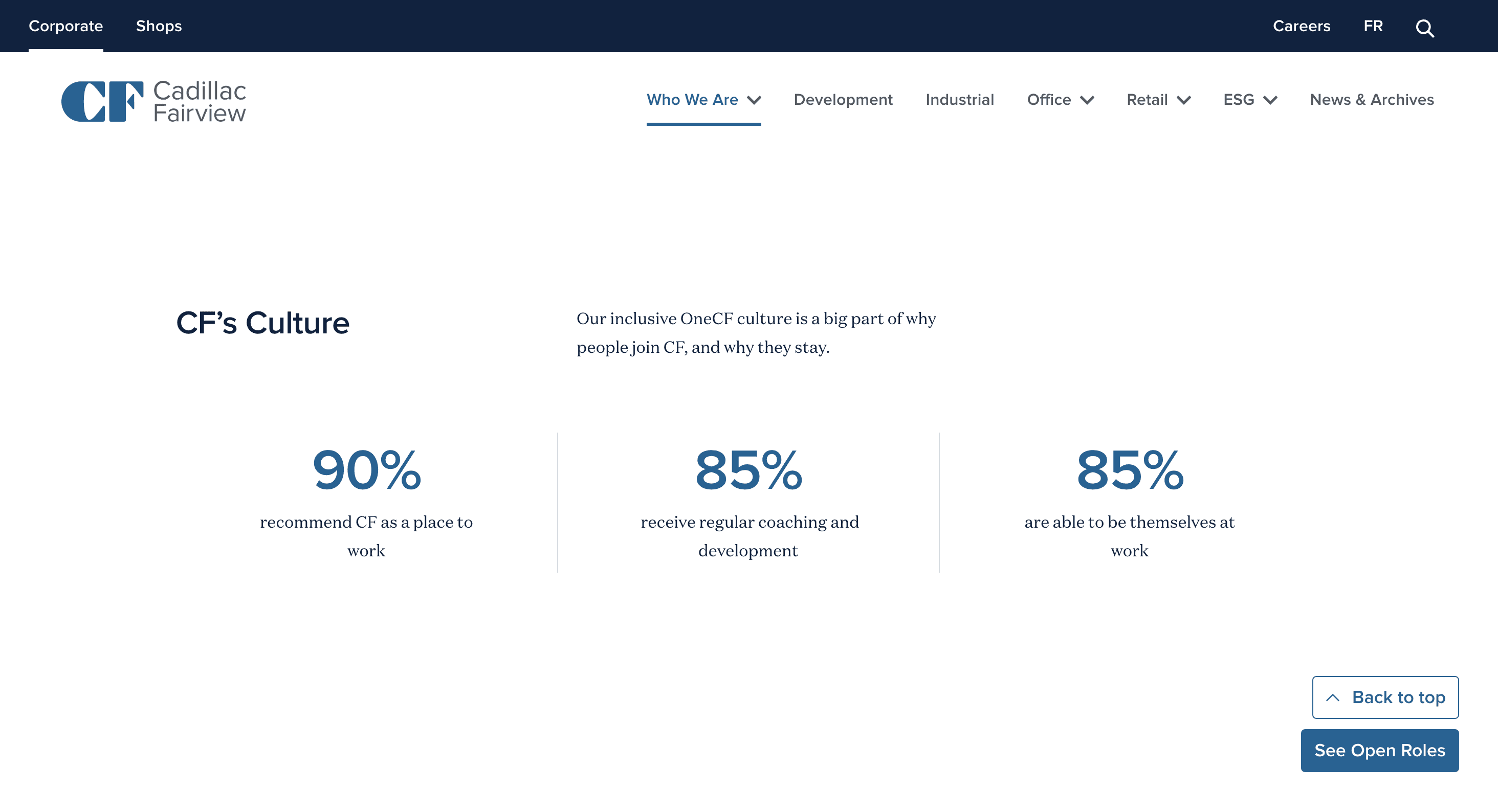The image size is (1498, 812).
Task: Expand the Office dropdown chevron
Action: coord(1087,100)
